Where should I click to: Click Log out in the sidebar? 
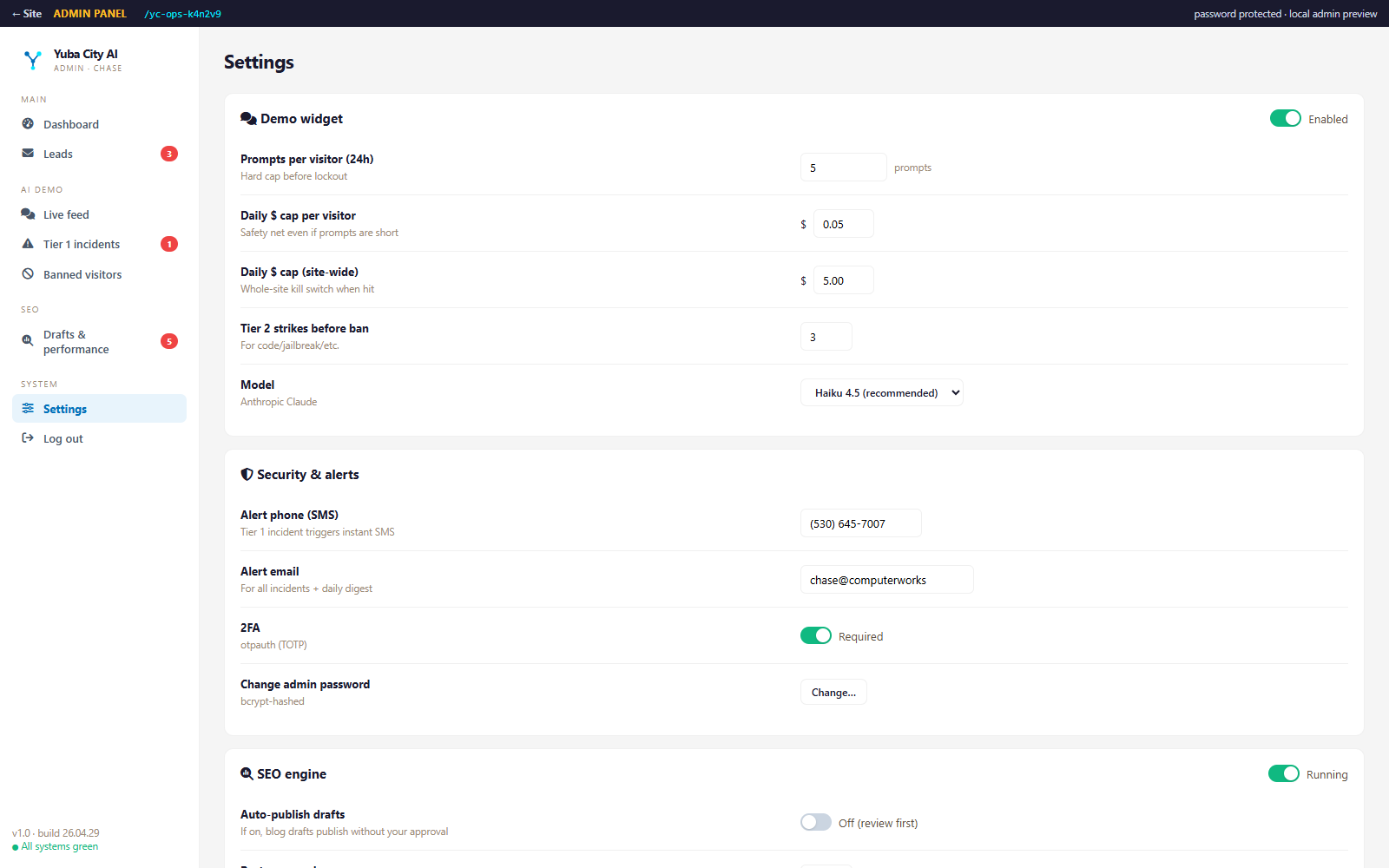coord(99,438)
